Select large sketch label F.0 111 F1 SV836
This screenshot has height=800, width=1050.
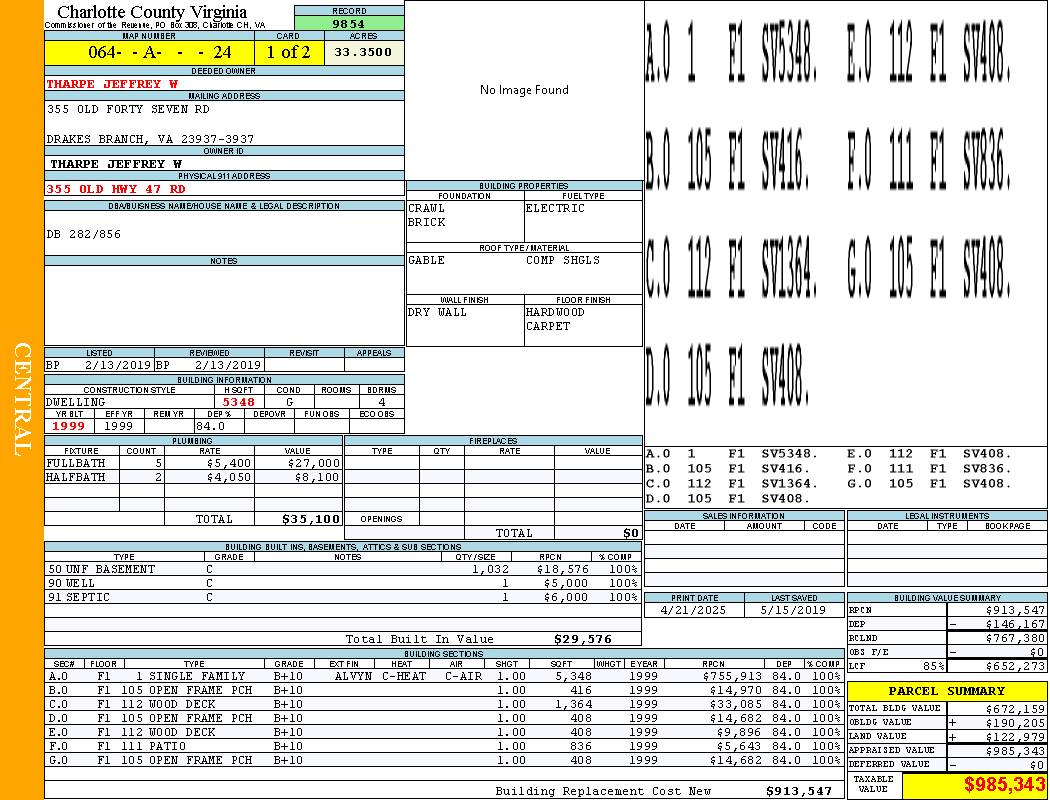[929, 159]
